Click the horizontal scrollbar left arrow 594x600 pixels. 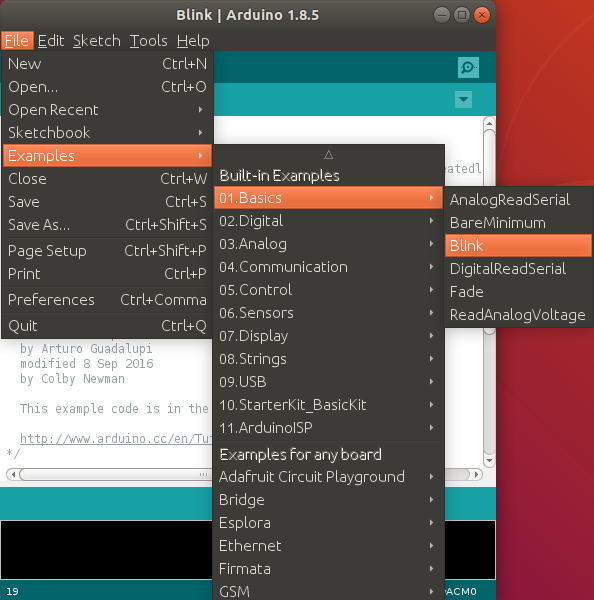tap(13, 474)
